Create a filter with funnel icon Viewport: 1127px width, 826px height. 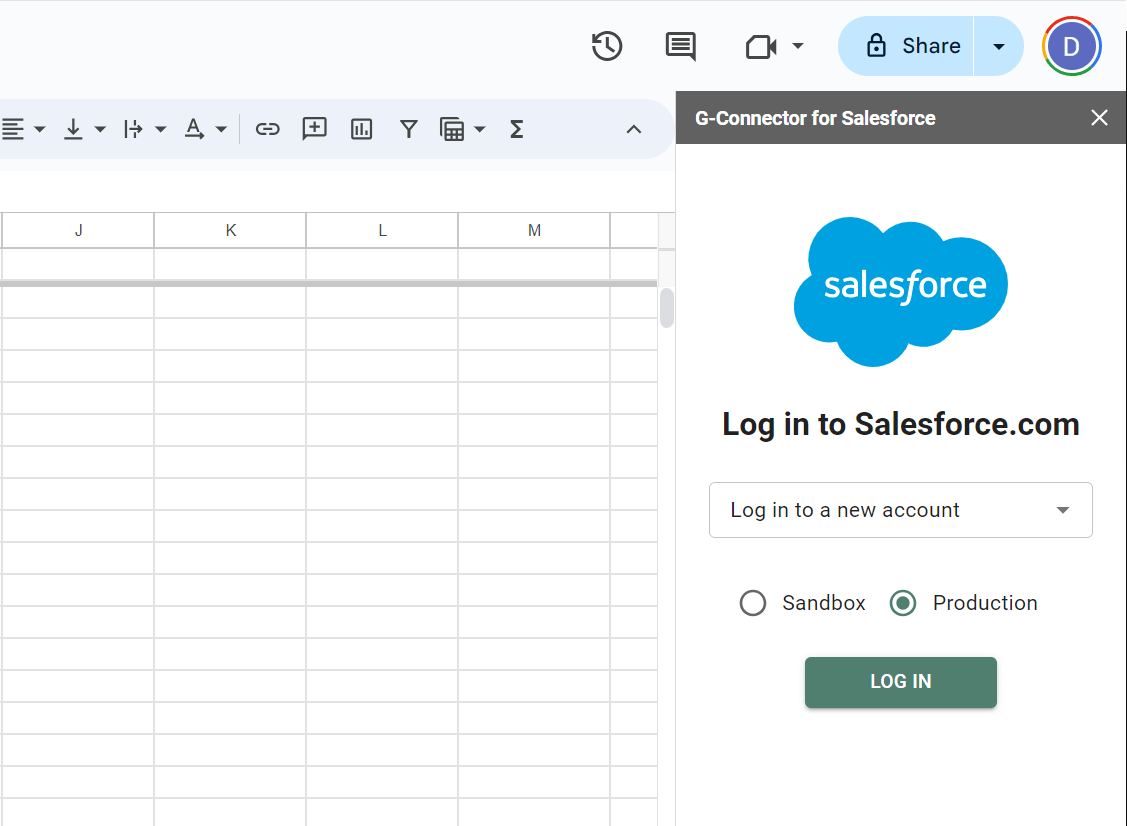409,129
